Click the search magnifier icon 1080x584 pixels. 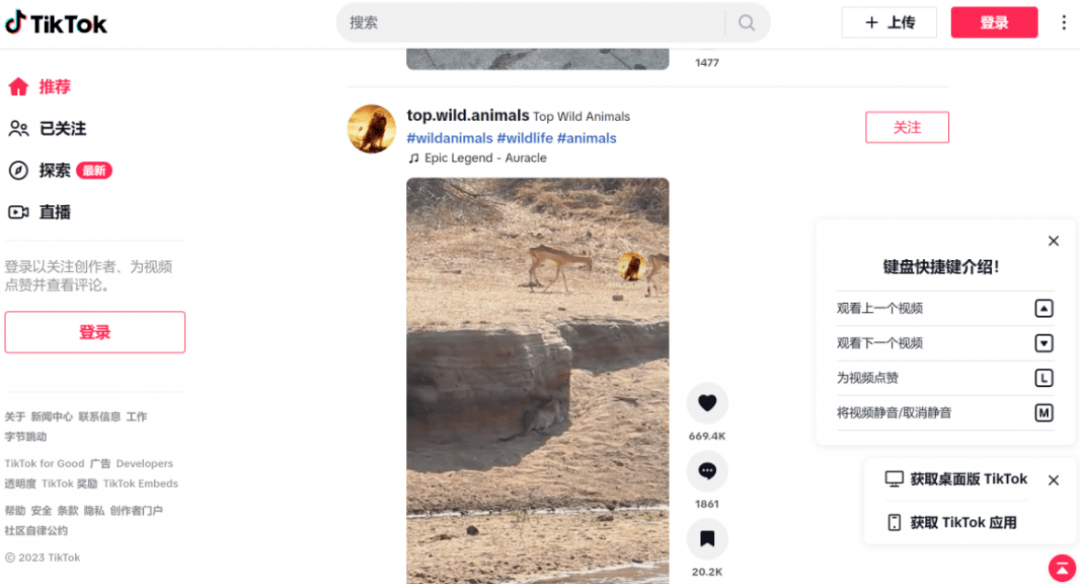click(747, 23)
